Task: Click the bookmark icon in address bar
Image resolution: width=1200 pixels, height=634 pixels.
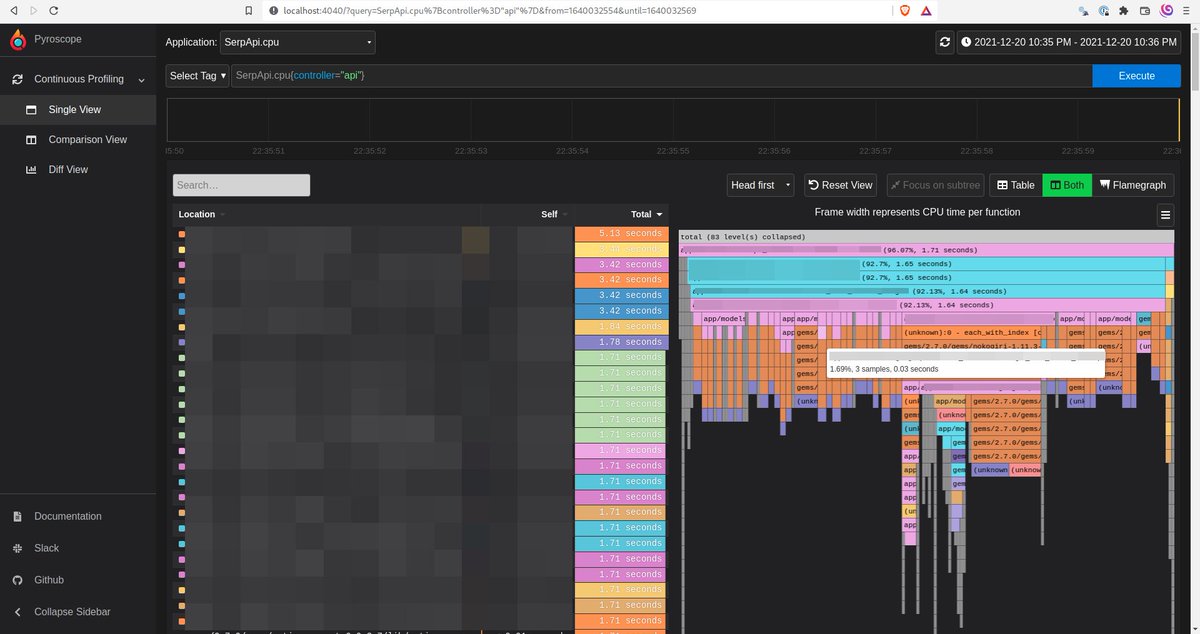Action: [x=248, y=10]
